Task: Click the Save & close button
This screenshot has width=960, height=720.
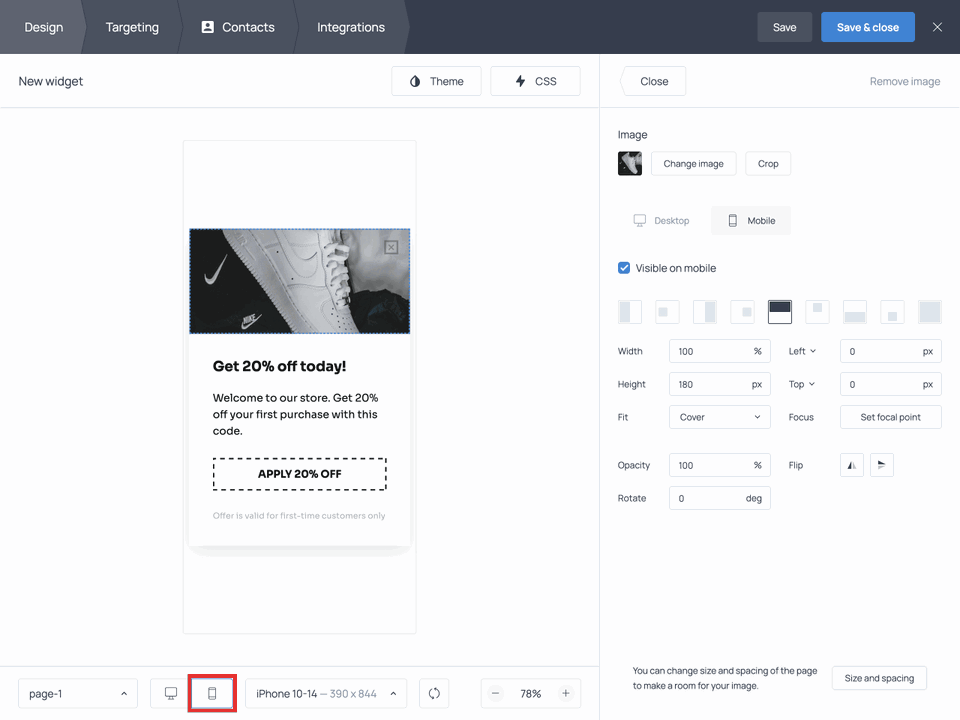Action: pyautogui.click(x=867, y=27)
